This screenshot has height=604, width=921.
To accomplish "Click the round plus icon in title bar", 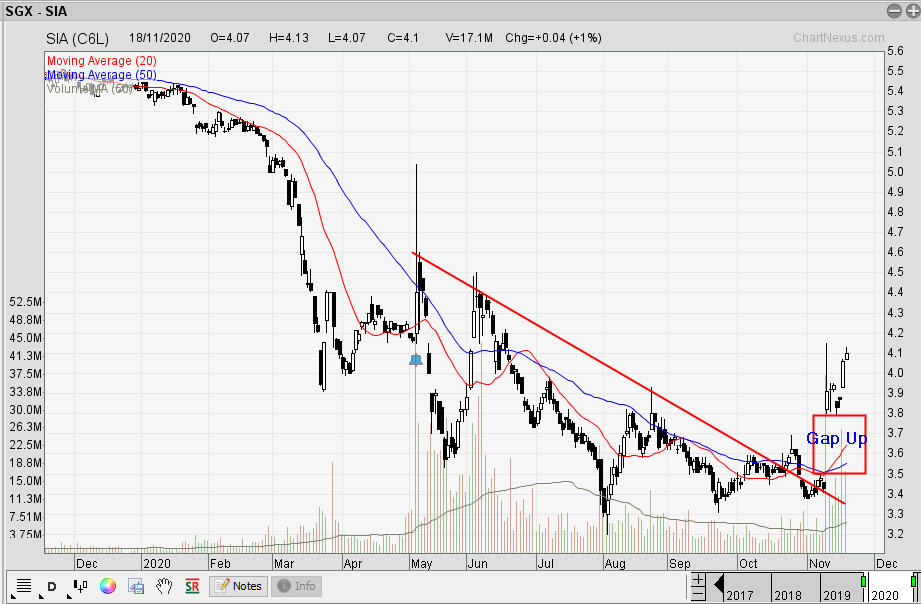I will [x=912, y=11].
